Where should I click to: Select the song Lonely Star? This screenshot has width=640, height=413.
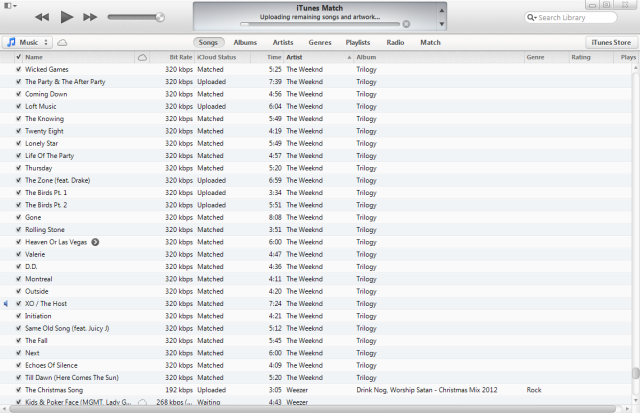(x=42, y=143)
